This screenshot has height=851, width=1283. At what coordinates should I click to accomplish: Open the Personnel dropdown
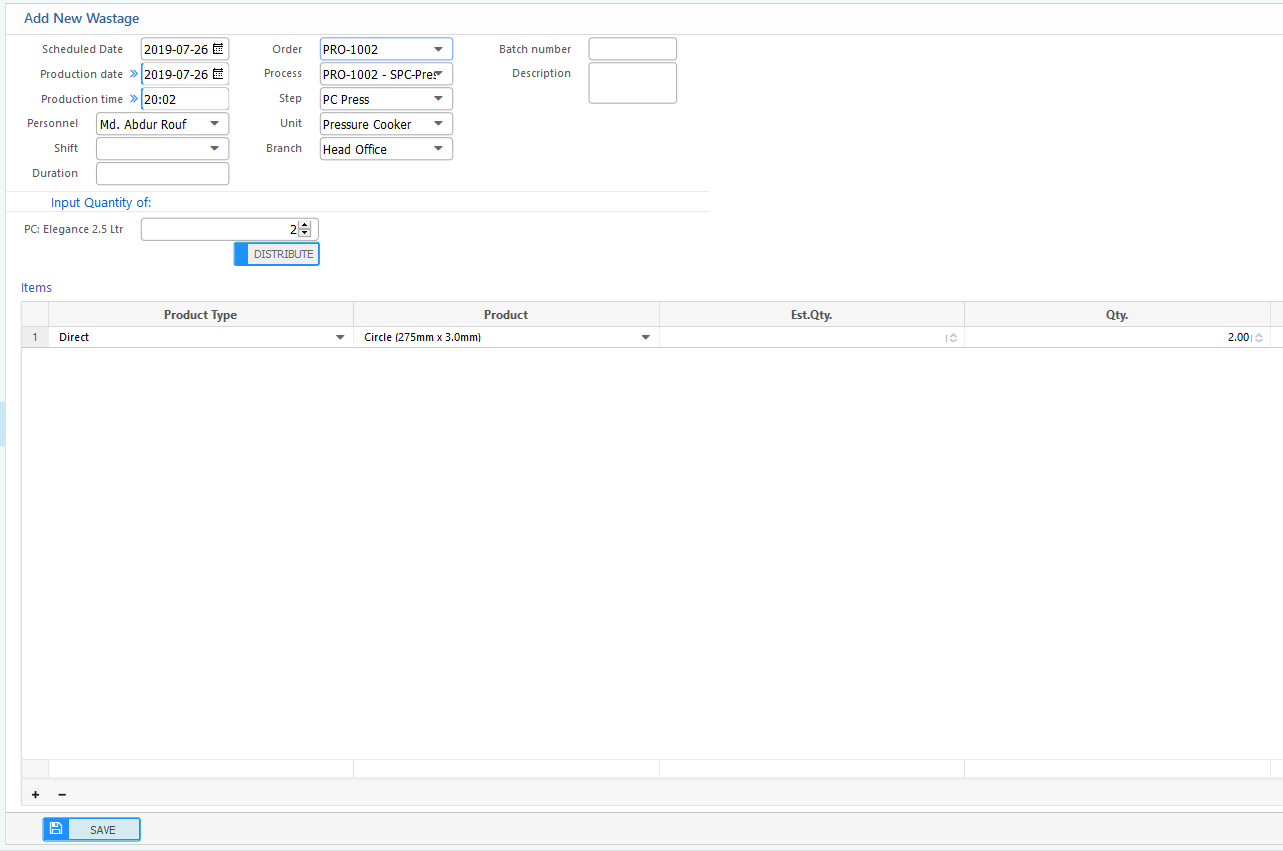214,124
